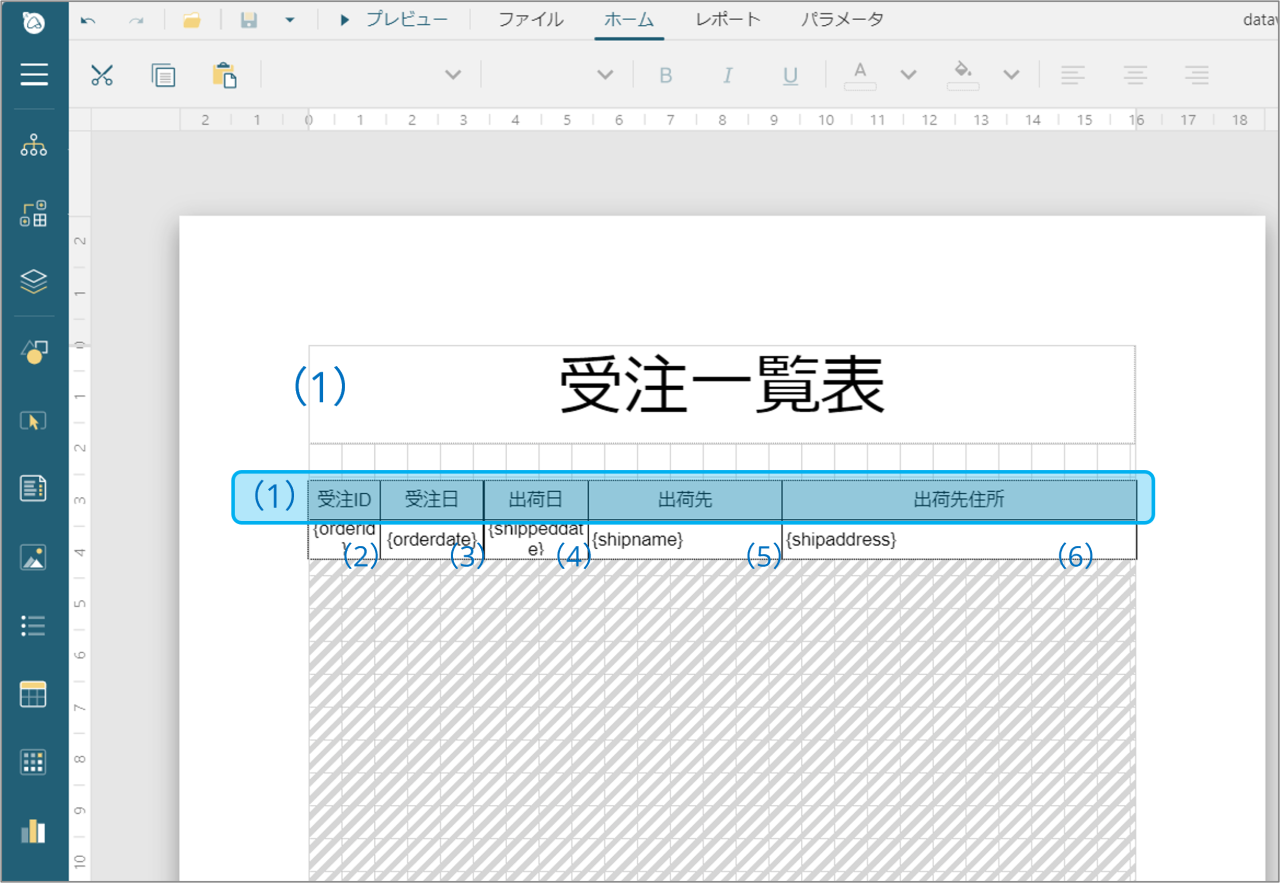The width and height of the screenshot is (1280, 883).
Task: Expand the save options arrow
Action: coord(289,20)
